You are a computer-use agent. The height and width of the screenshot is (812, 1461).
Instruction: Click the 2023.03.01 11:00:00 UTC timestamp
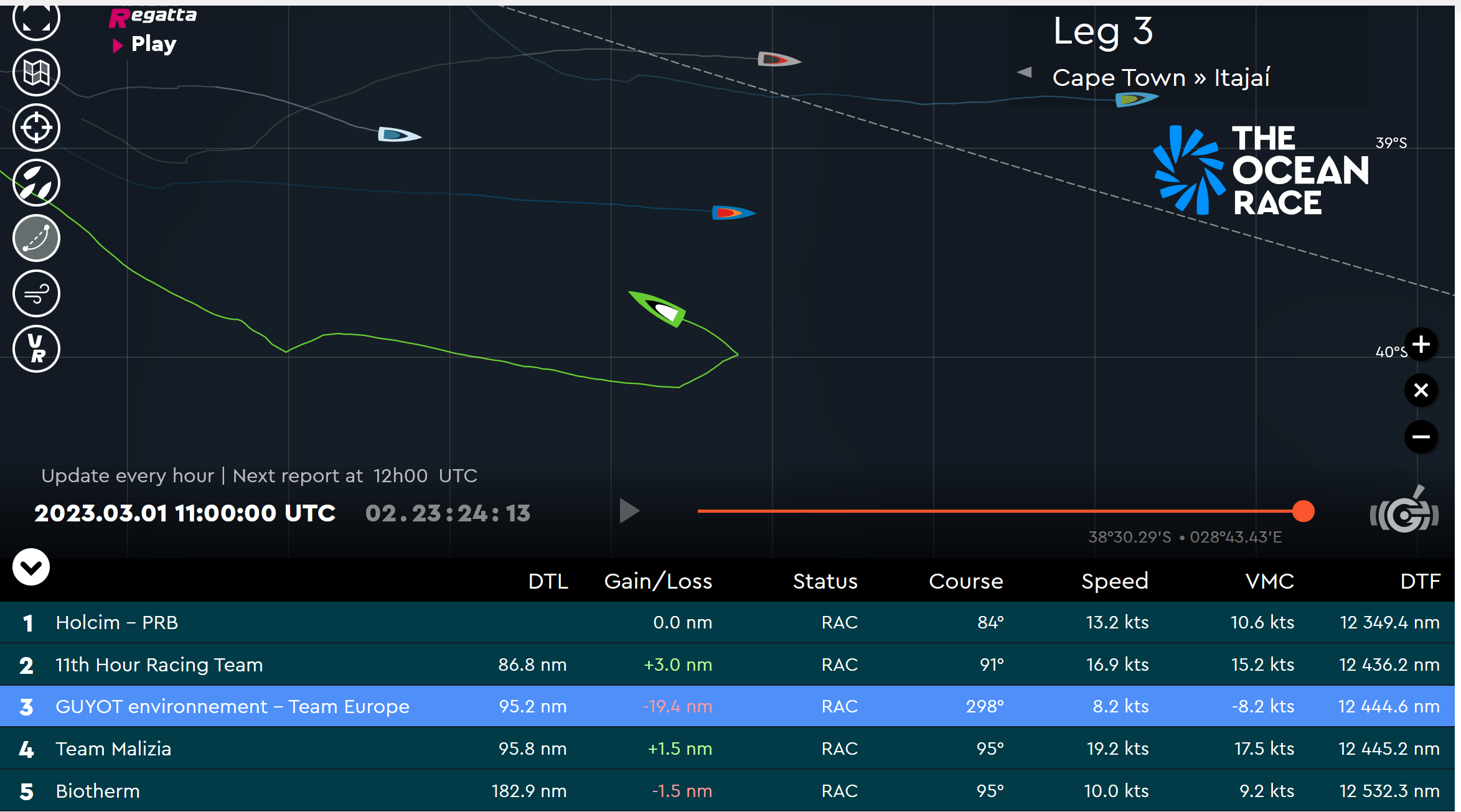click(x=185, y=513)
